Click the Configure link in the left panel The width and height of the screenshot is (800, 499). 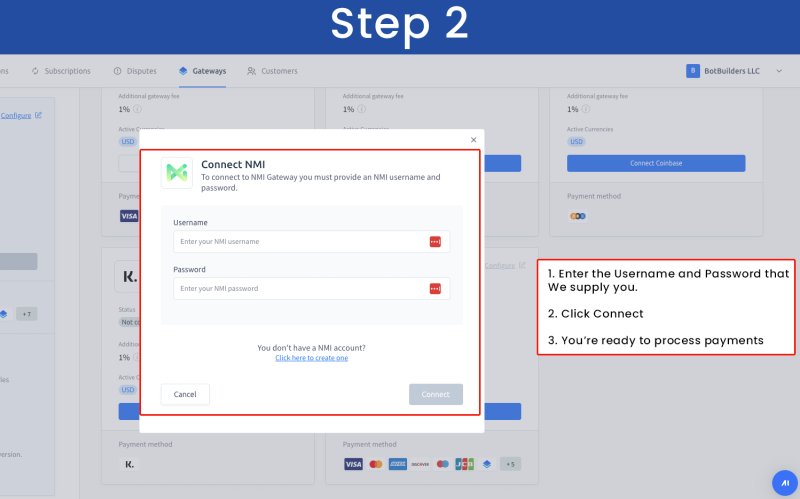coord(16,115)
